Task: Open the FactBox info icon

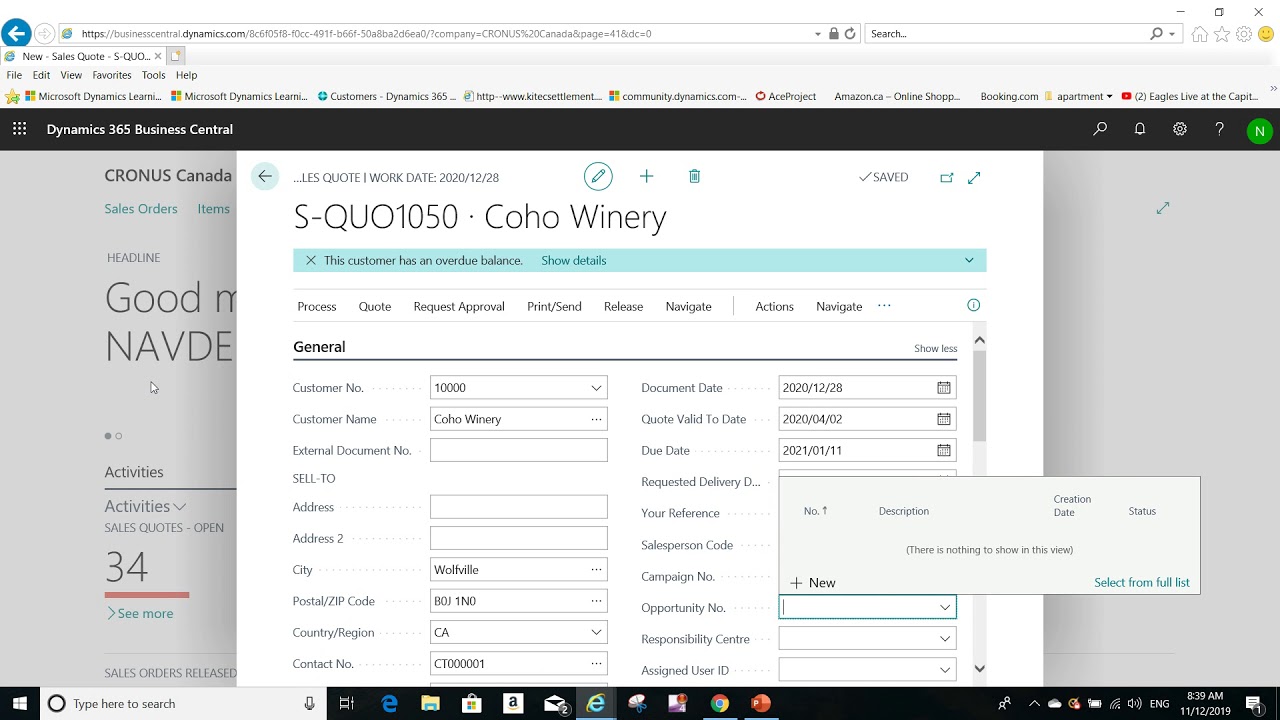Action: point(974,305)
